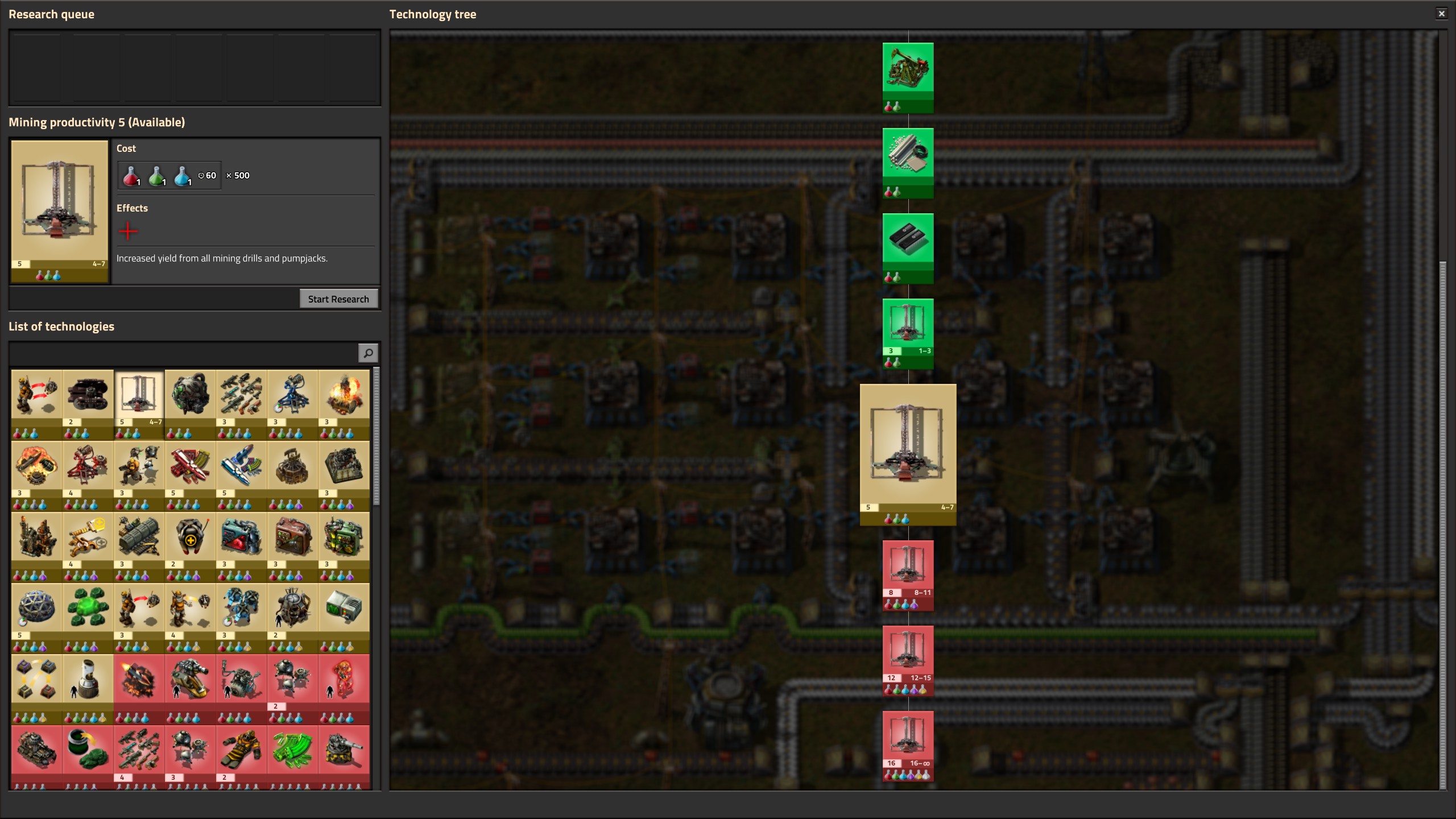Select unavailable Artillery turret technology
The height and width of the screenshot is (819, 1456).
pos(344,757)
